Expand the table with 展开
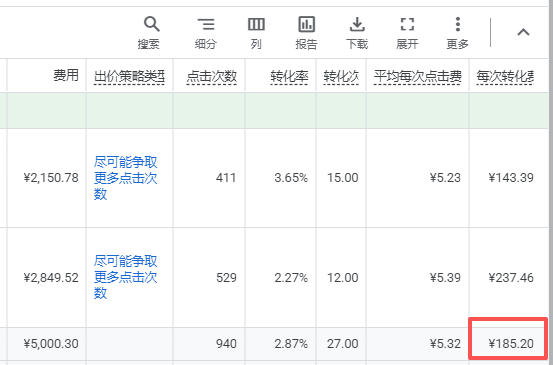The image size is (553, 365). tap(407, 33)
